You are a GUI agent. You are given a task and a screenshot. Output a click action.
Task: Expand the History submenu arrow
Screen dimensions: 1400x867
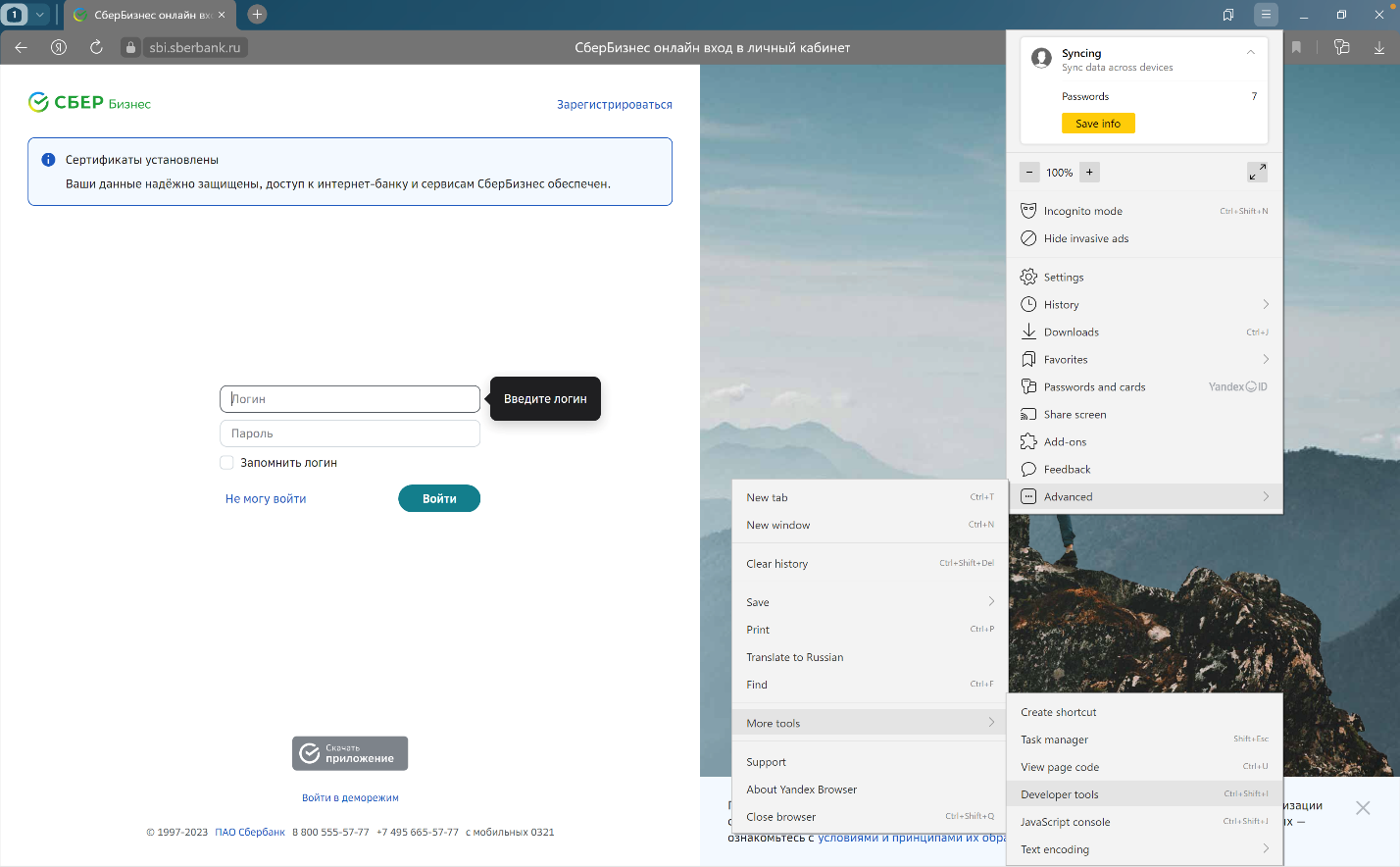point(1266,305)
